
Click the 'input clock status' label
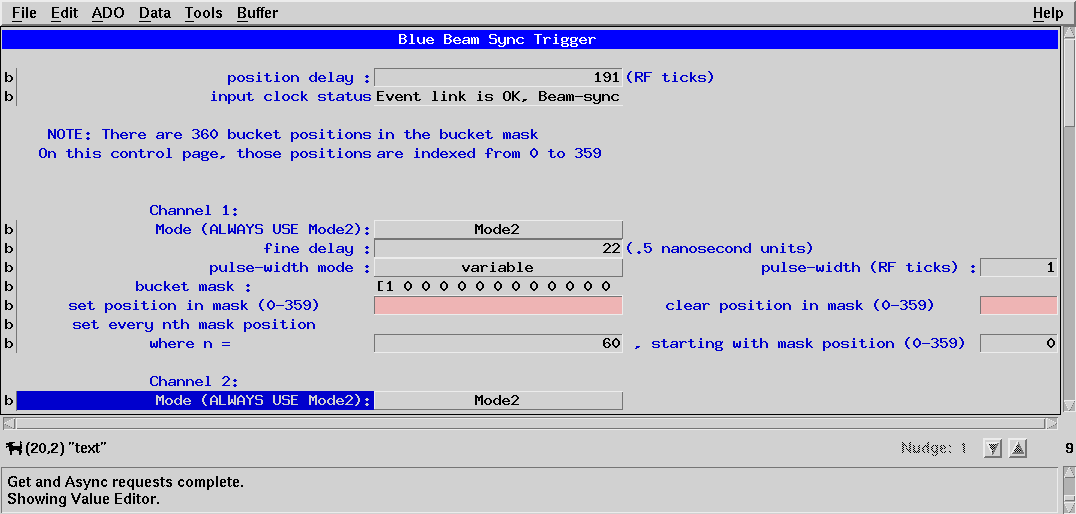click(290, 97)
